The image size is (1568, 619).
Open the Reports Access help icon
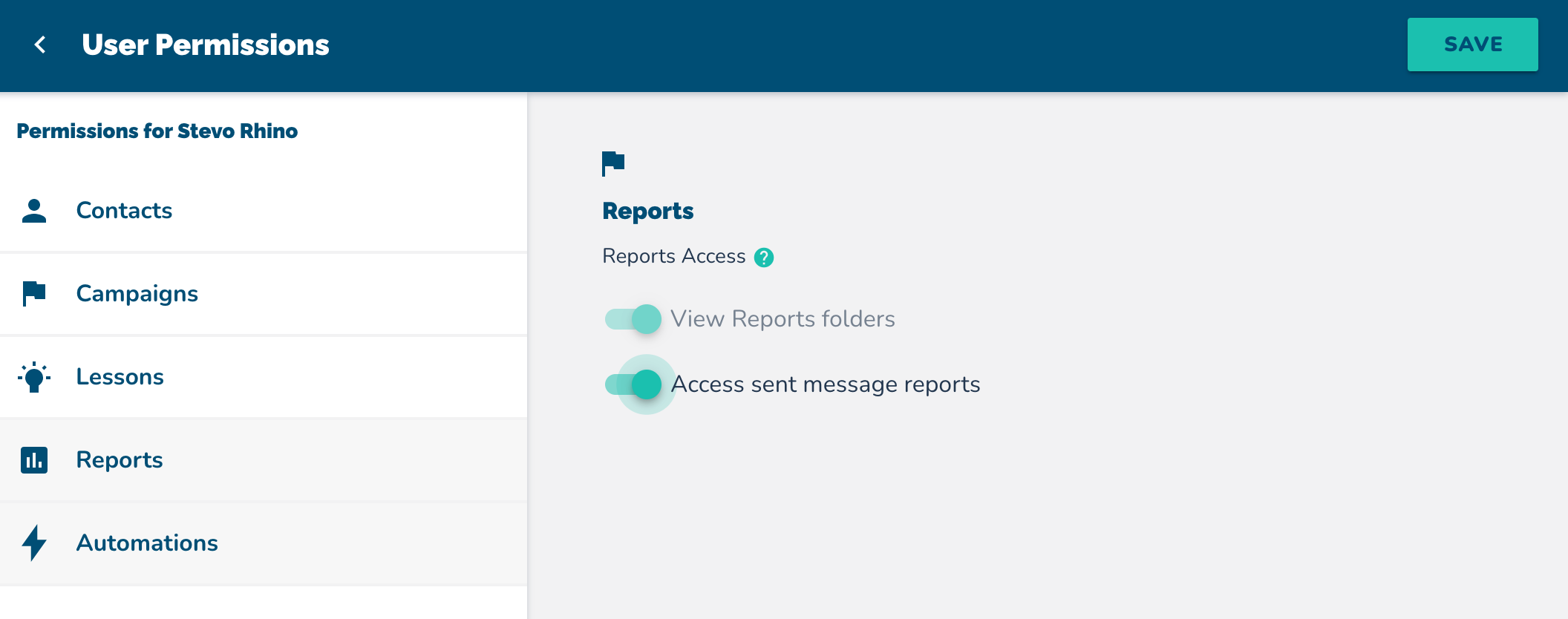point(764,258)
